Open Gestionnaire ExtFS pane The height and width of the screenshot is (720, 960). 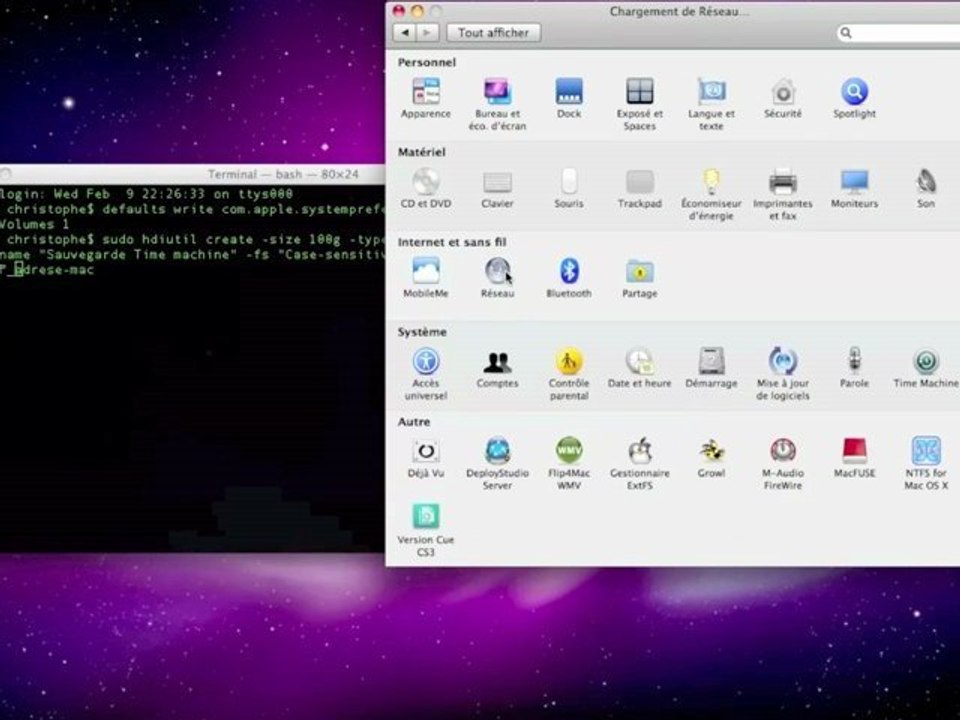(640, 463)
